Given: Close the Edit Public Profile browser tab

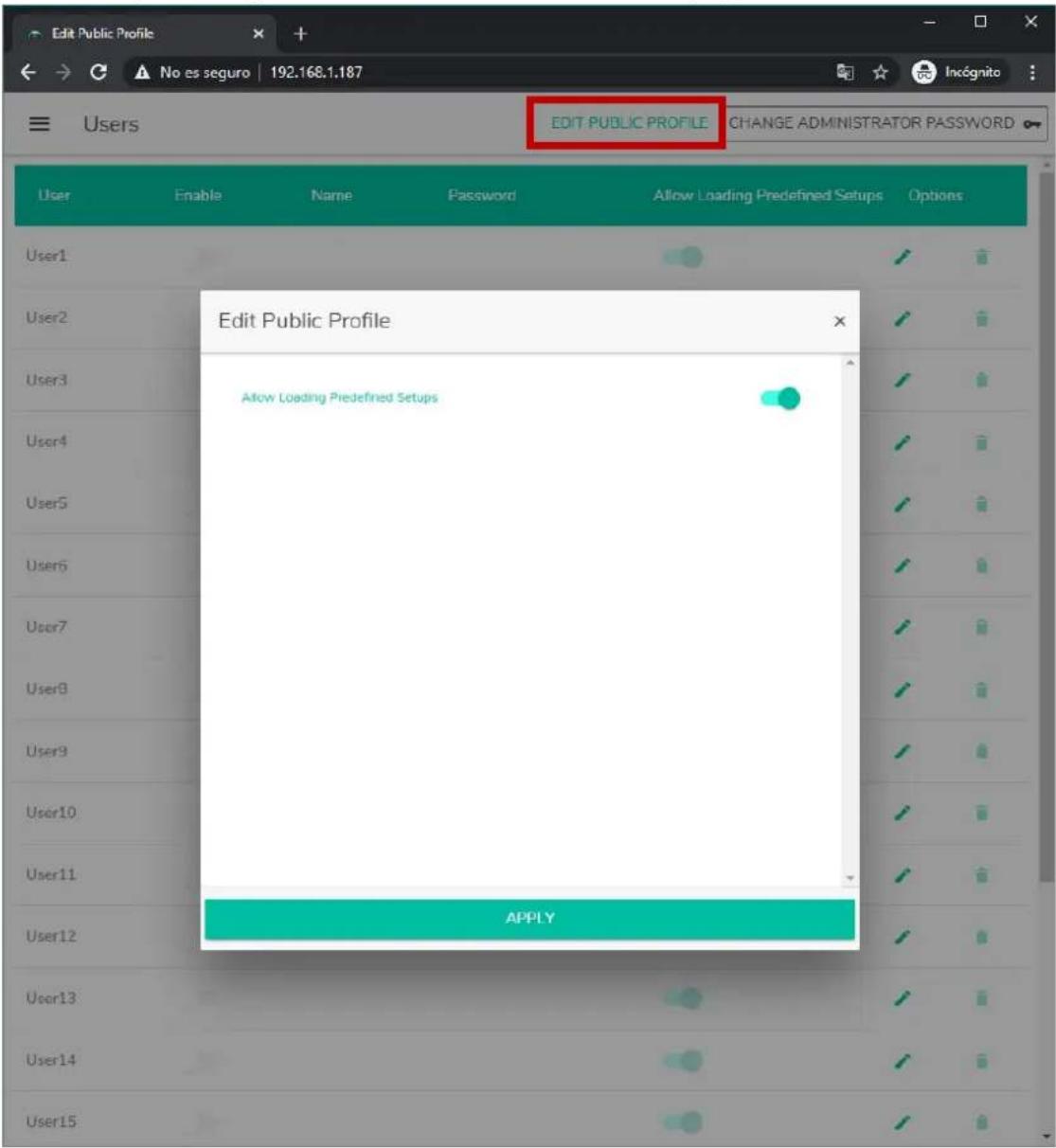Looking at the screenshot, I should (258, 34).
